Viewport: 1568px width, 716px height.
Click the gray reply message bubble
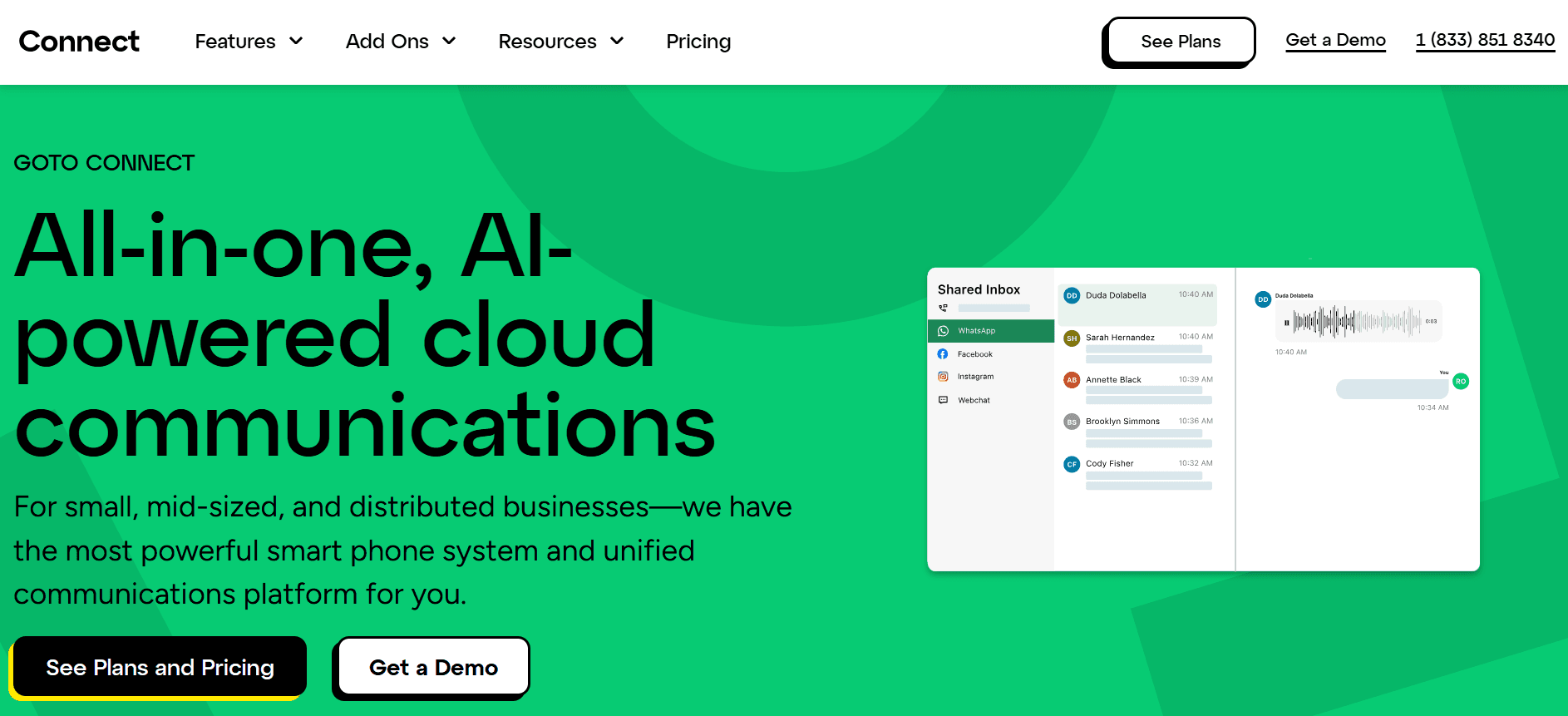(x=1392, y=389)
